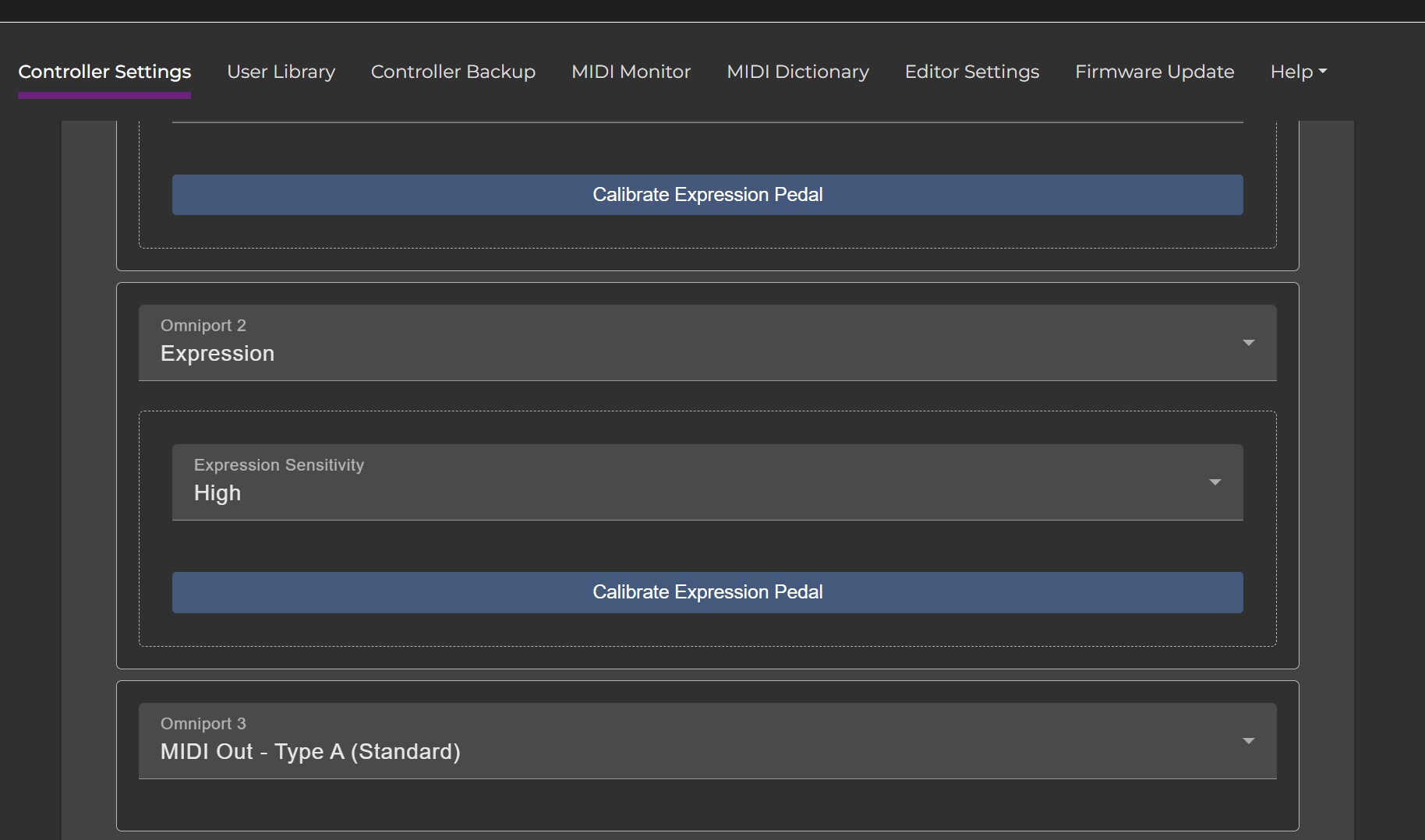The height and width of the screenshot is (840, 1425).
Task: Select the MIDI Dictionary tab
Action: tap(797, 72)
